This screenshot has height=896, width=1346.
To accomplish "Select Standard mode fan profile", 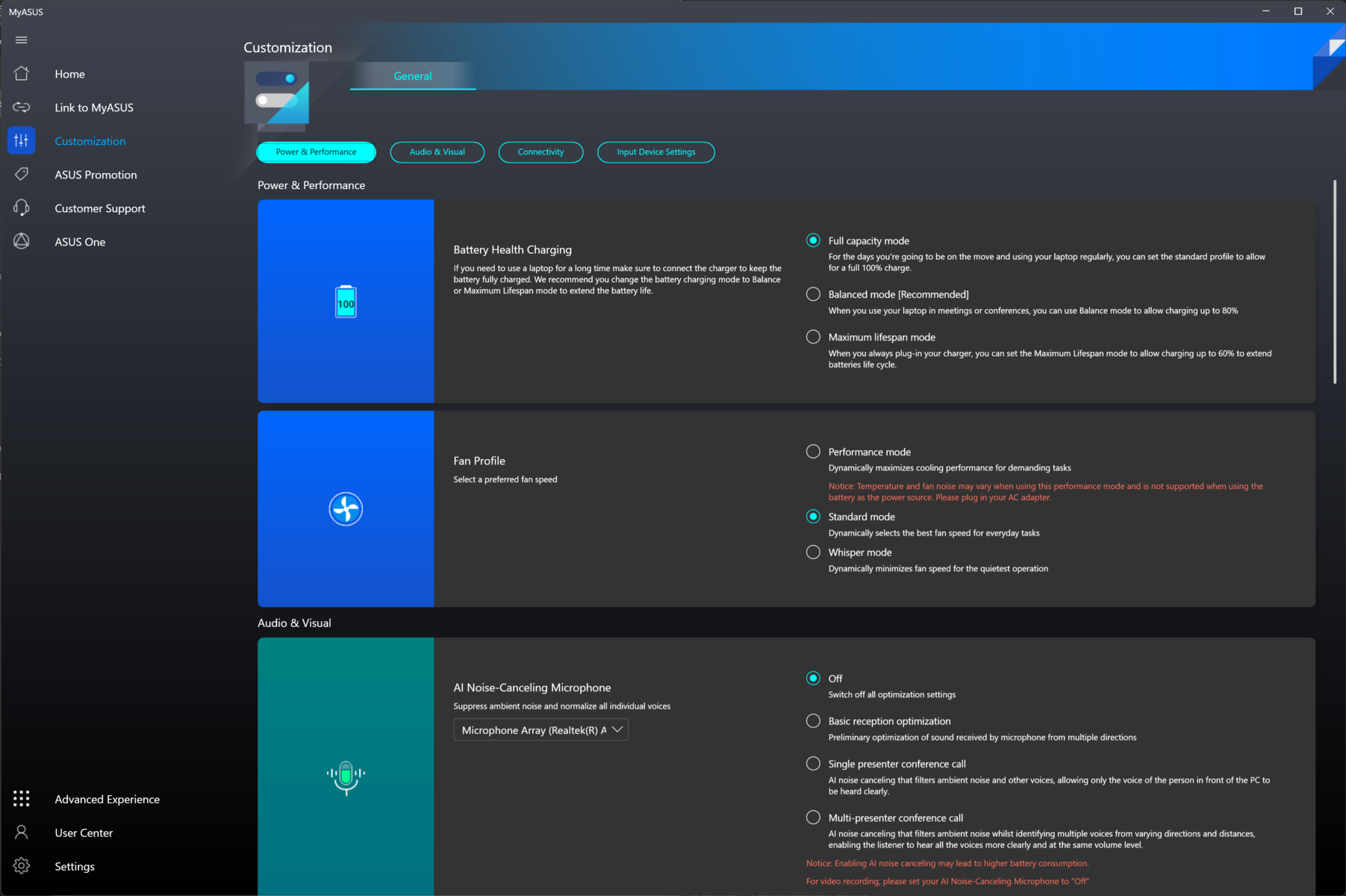I will tap(813, 517).
